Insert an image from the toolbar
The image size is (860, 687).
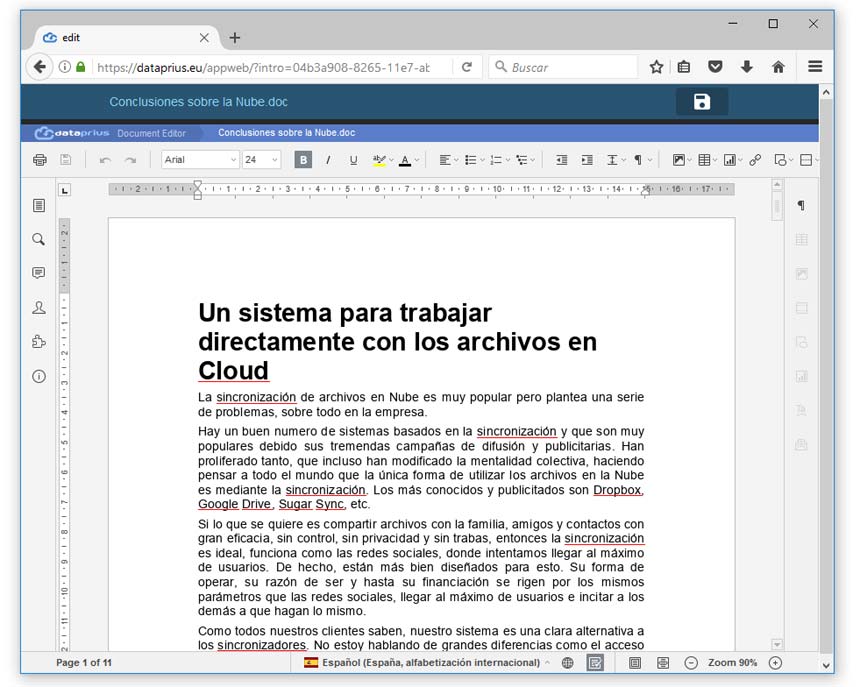pyautogui.click(x=679, y=160)
